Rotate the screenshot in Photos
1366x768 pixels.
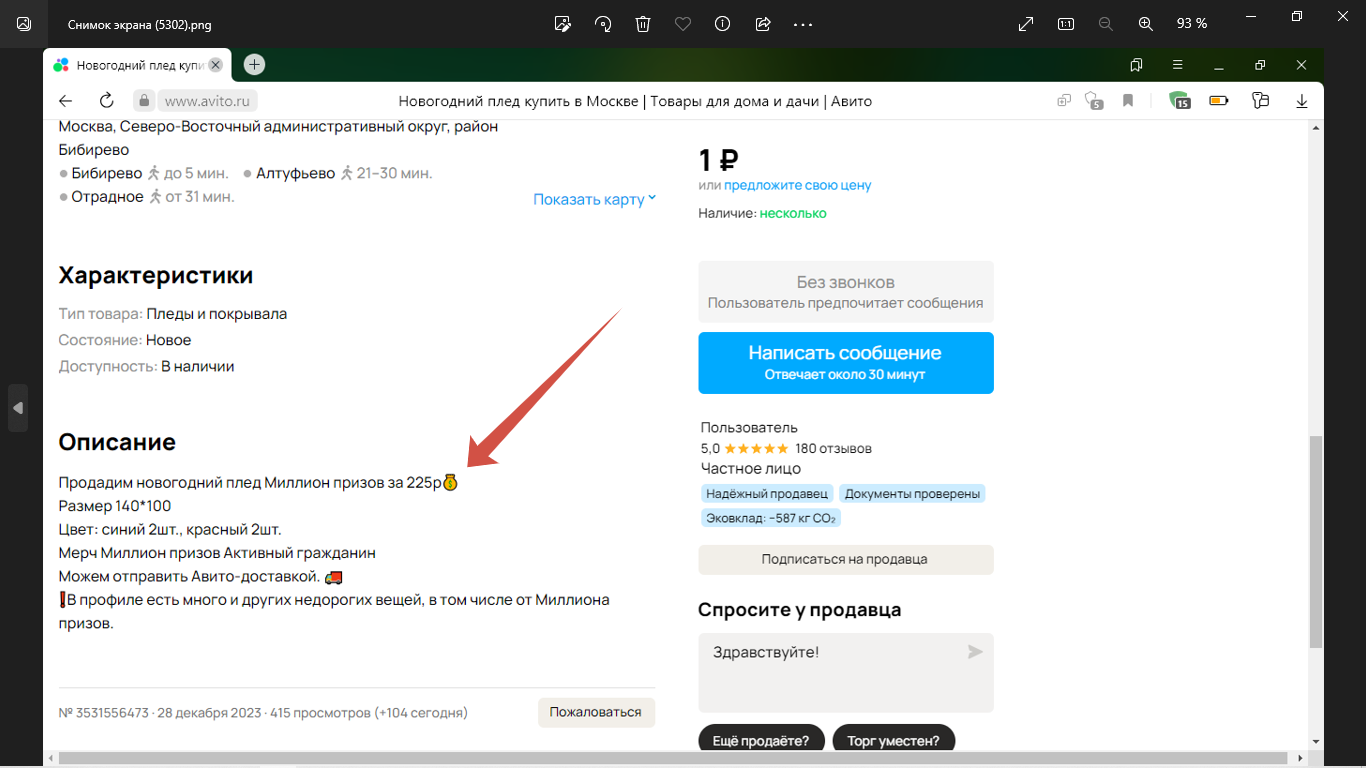pyautogui.click(x=603, y=24)
